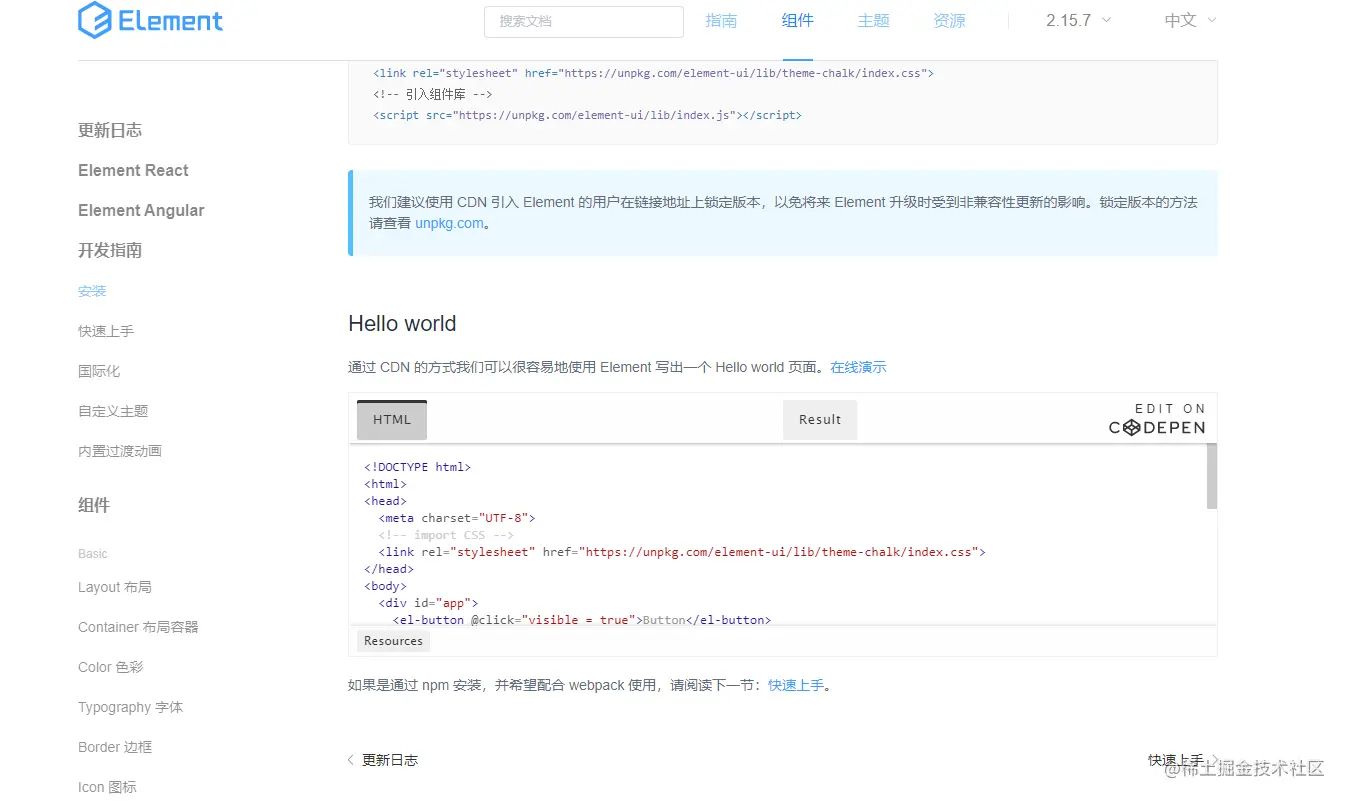The image size is (1347, 801).
Task: Open 内置过渡动画 in the sidebar
Action: 120,451
